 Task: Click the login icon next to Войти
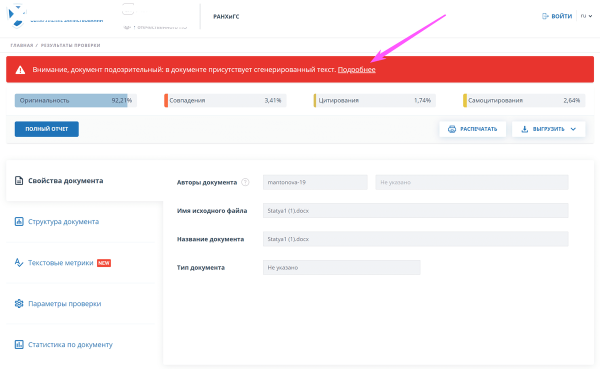pyautogui.click(x=545, y=16)
